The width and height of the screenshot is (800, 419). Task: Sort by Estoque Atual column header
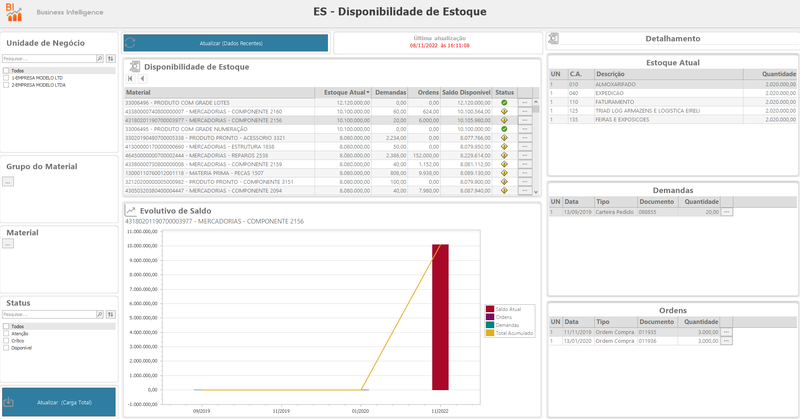pyautogui.click(x=343, y=92)
